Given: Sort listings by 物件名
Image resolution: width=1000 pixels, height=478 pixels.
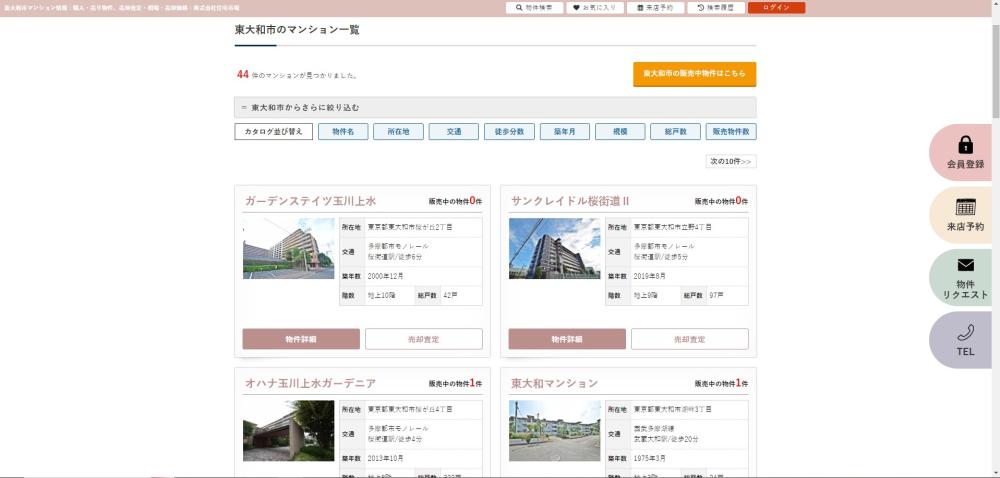Looking at the screenshot, I should click(343, 132).
